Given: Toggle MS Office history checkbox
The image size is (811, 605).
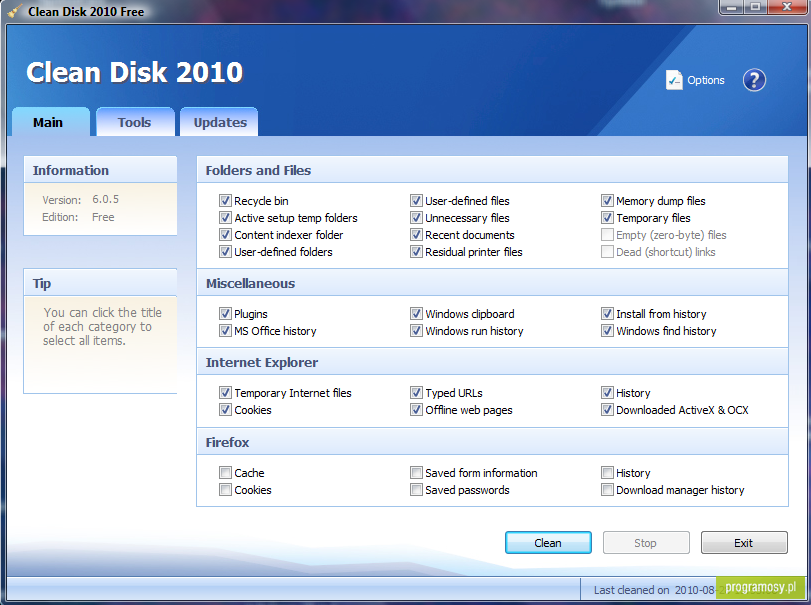Looking at the screenshot, I should click(x=225, y=331).
